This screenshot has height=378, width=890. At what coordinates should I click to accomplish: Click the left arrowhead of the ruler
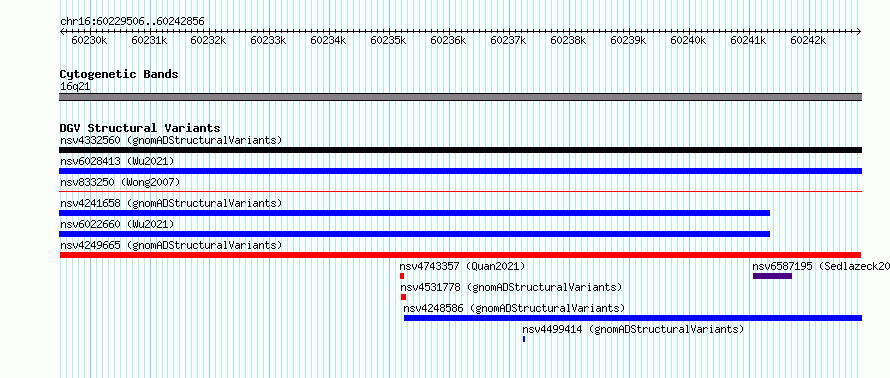point(62,31)
